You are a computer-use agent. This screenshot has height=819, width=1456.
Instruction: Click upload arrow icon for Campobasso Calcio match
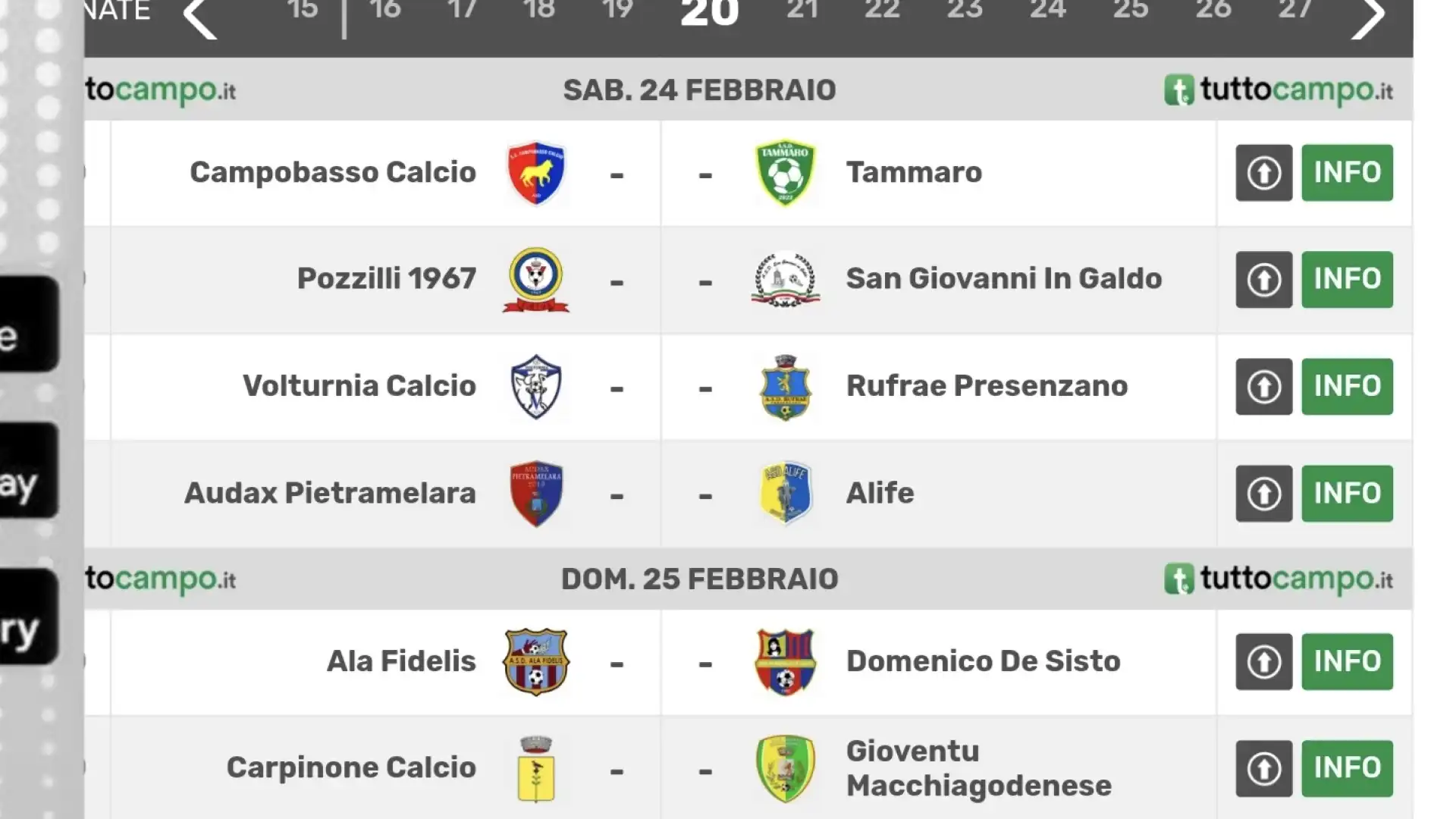pyautogui.click(x=1264, y=173)
